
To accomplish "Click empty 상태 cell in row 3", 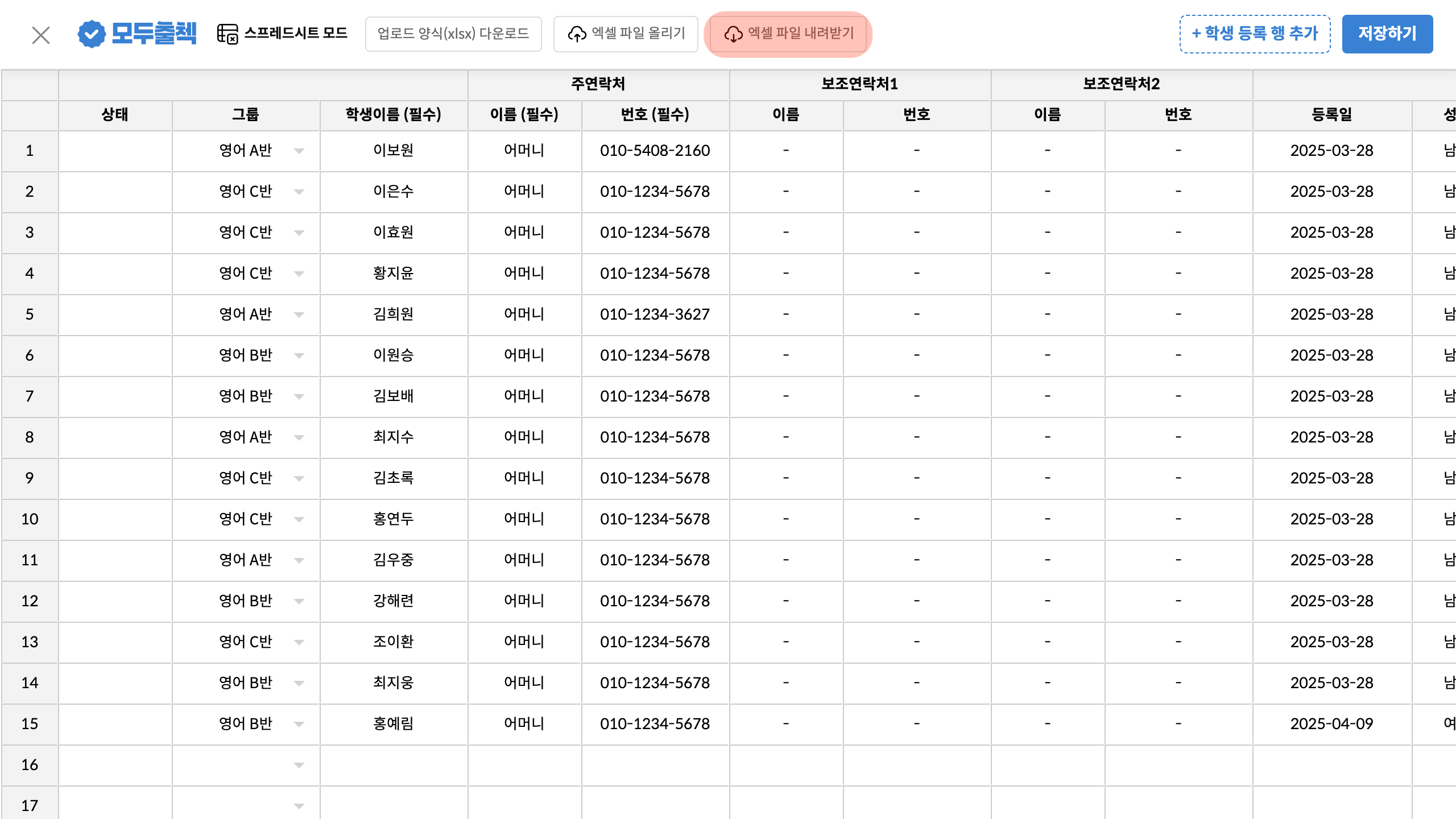I will (115, 233).
